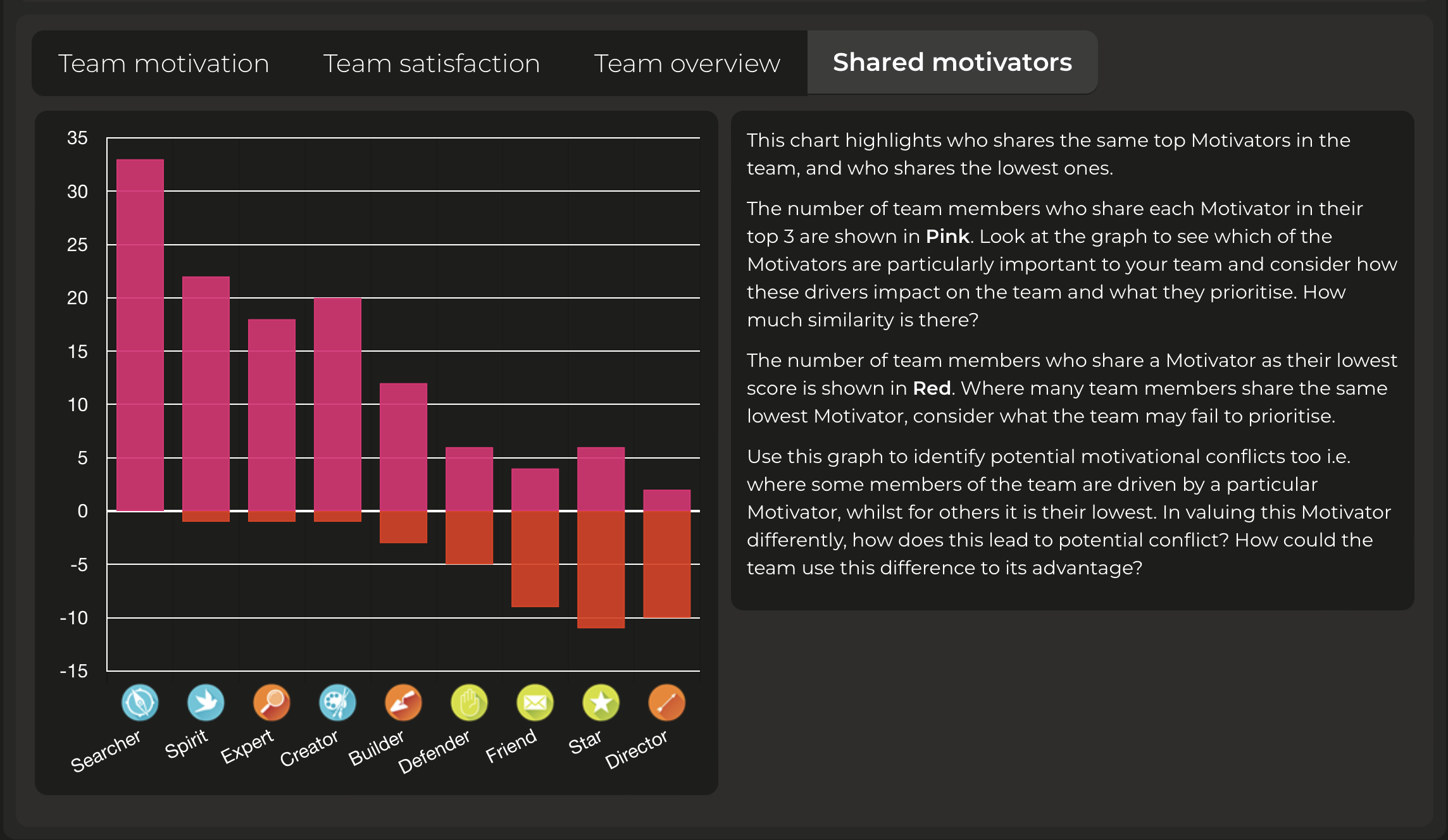Image resolution: width=1448 pixels, height=840 pixels.
Task: Click the Builder trowel icon
Action: 403,703
